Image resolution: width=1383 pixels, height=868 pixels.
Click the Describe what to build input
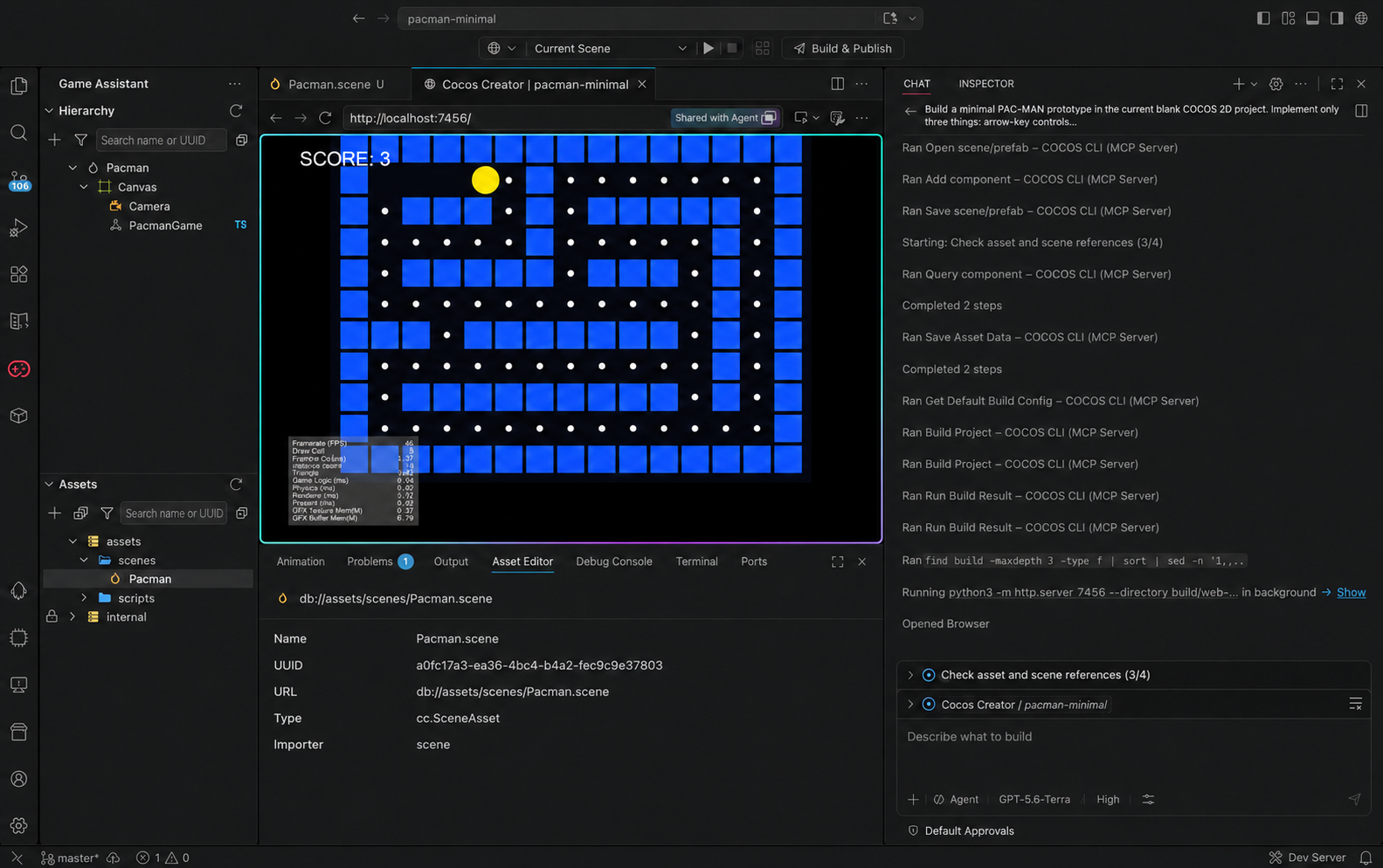1133,751
